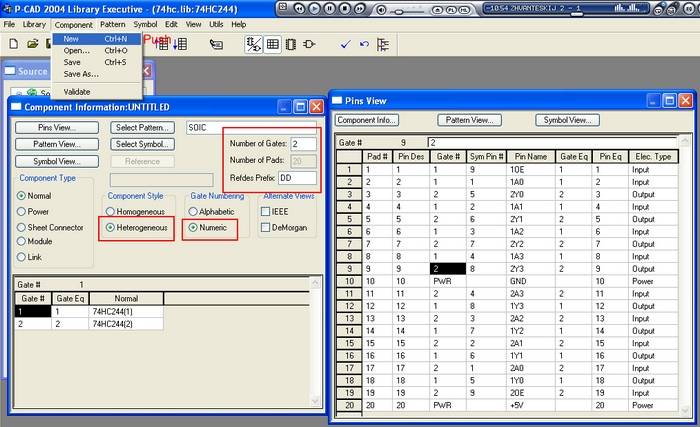Click the Select Pattern... button
700x427 pixels.
pos(143,127)
